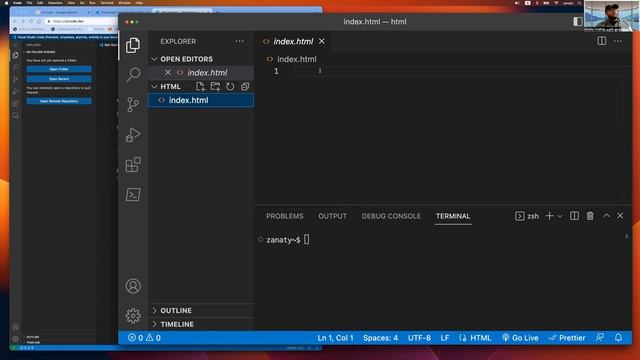Switch to the OUTPUT tab

tap(332, 216)
